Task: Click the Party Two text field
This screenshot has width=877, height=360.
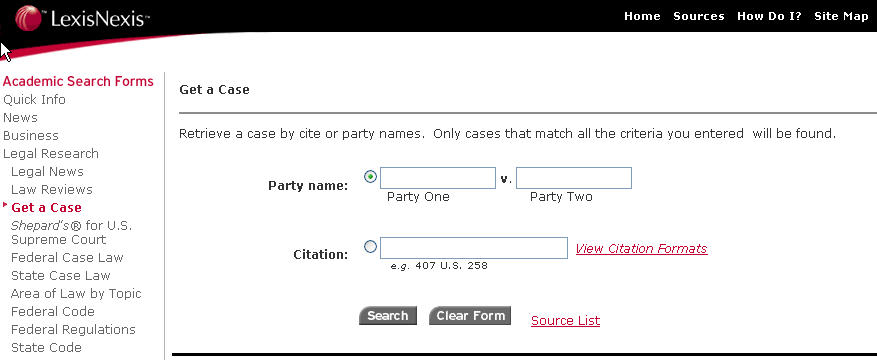Action: point(574,178)
